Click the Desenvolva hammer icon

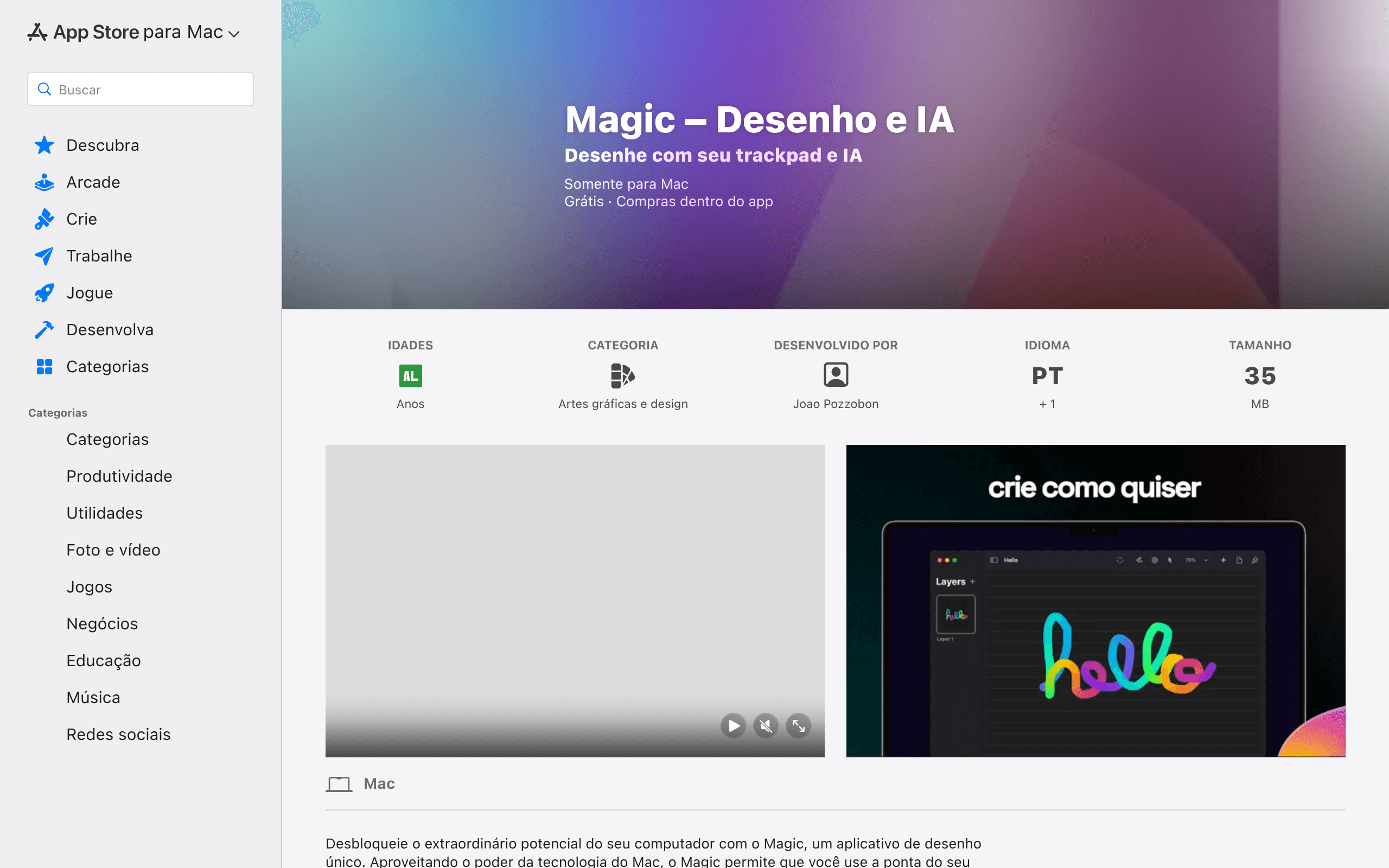tap(44, 329)
